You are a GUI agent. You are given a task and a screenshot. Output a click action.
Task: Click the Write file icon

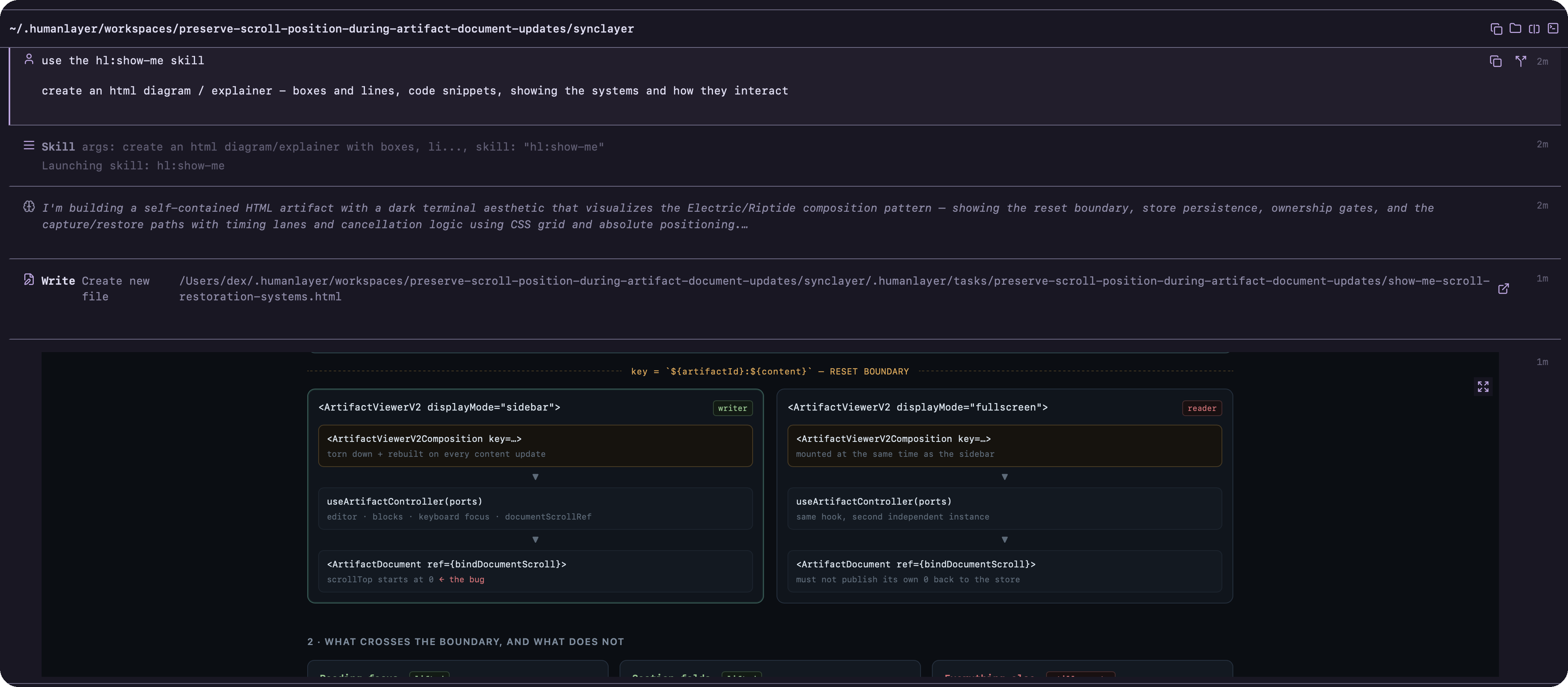coord(29,279)
